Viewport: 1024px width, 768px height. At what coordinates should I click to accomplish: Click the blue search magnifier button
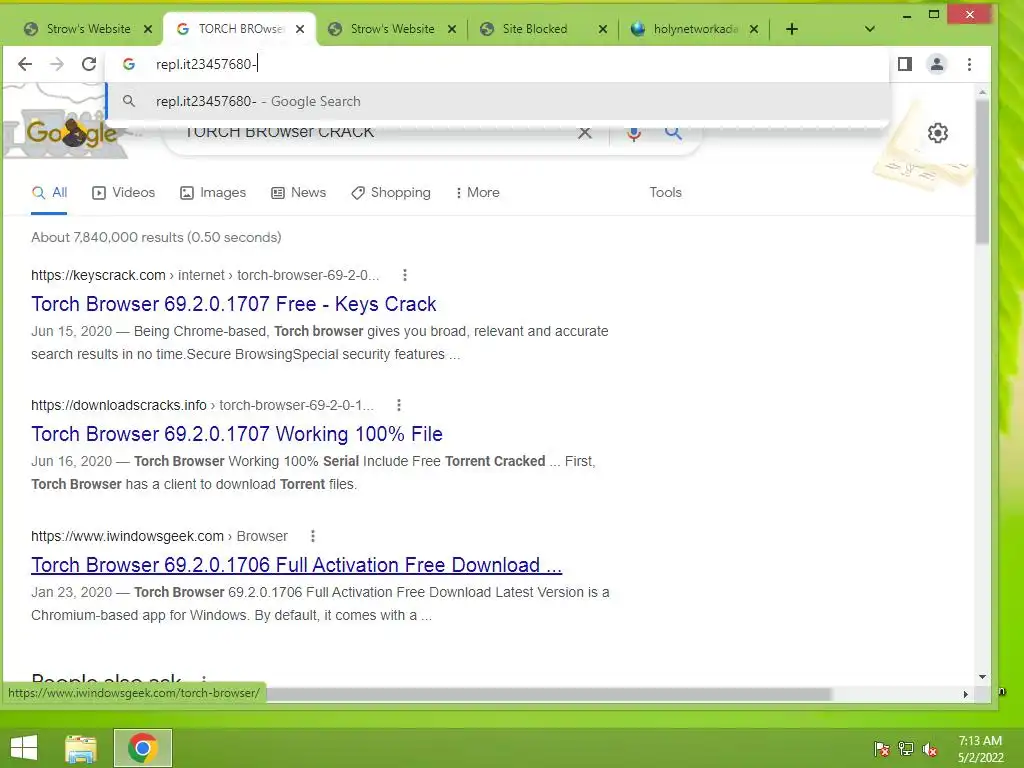coord(673,133)
